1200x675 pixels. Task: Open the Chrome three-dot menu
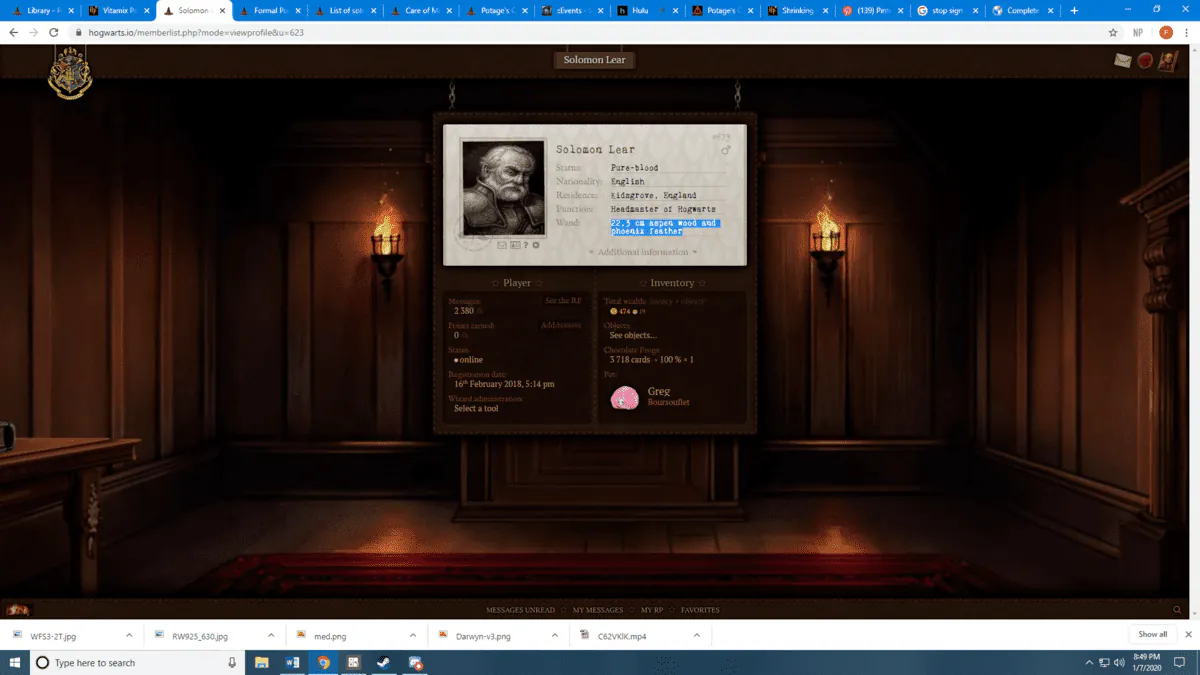[1187, 32]
